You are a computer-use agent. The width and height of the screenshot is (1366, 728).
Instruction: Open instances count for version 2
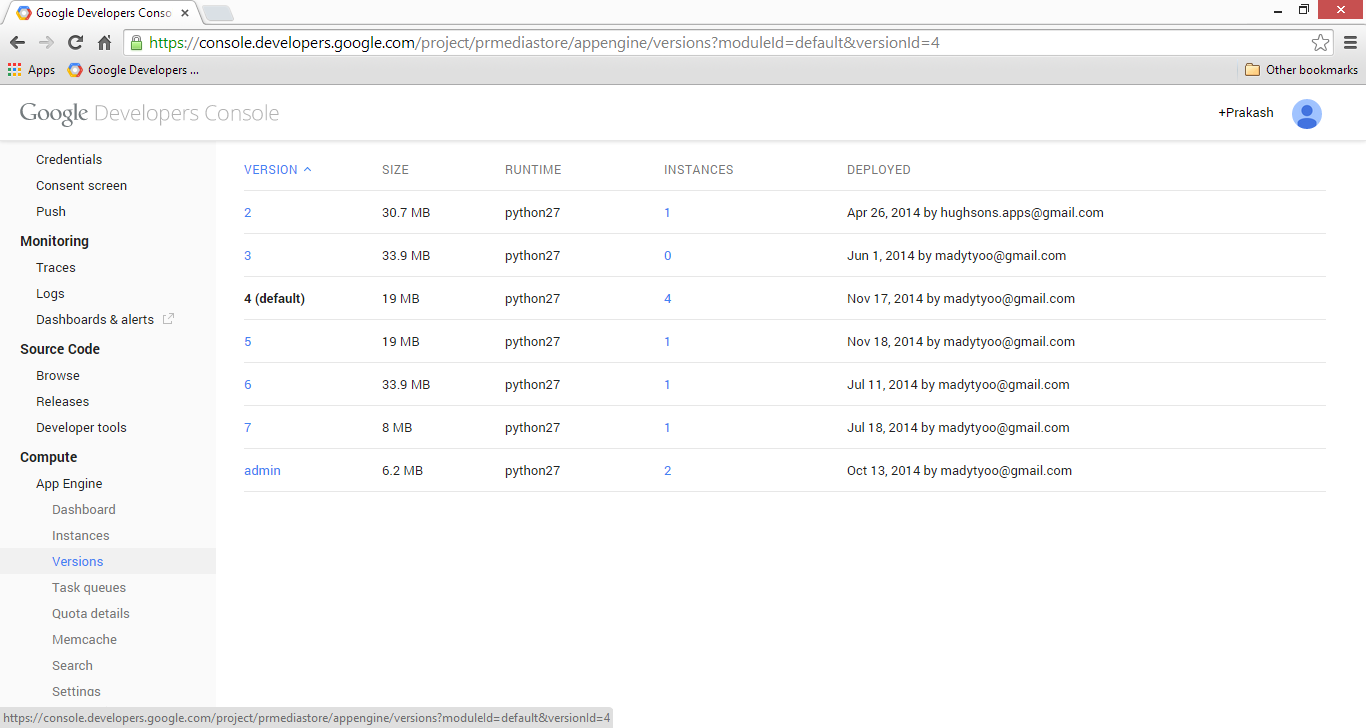(668, 213)
